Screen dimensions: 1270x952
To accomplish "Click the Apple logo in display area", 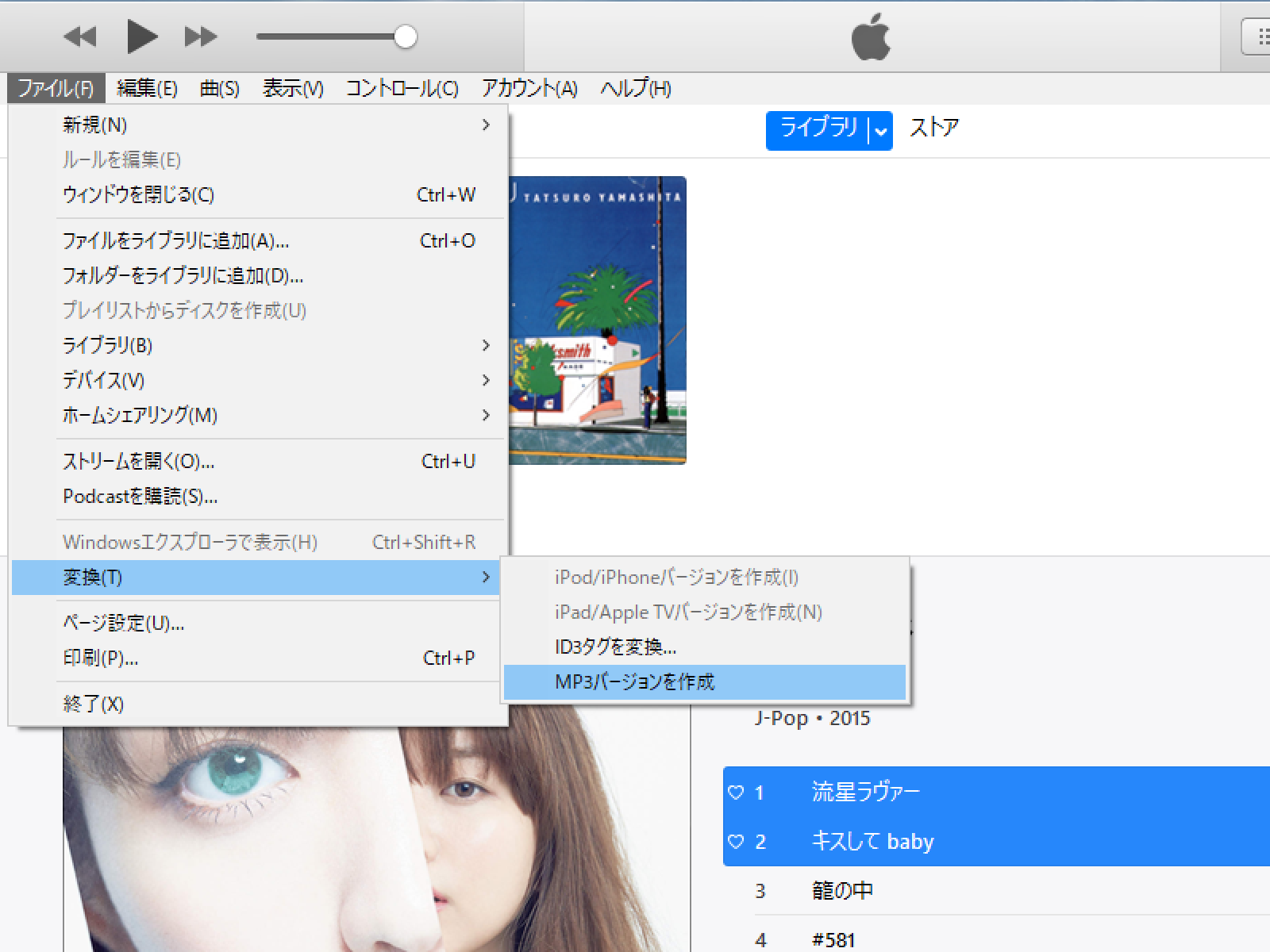I will [871, 36].
